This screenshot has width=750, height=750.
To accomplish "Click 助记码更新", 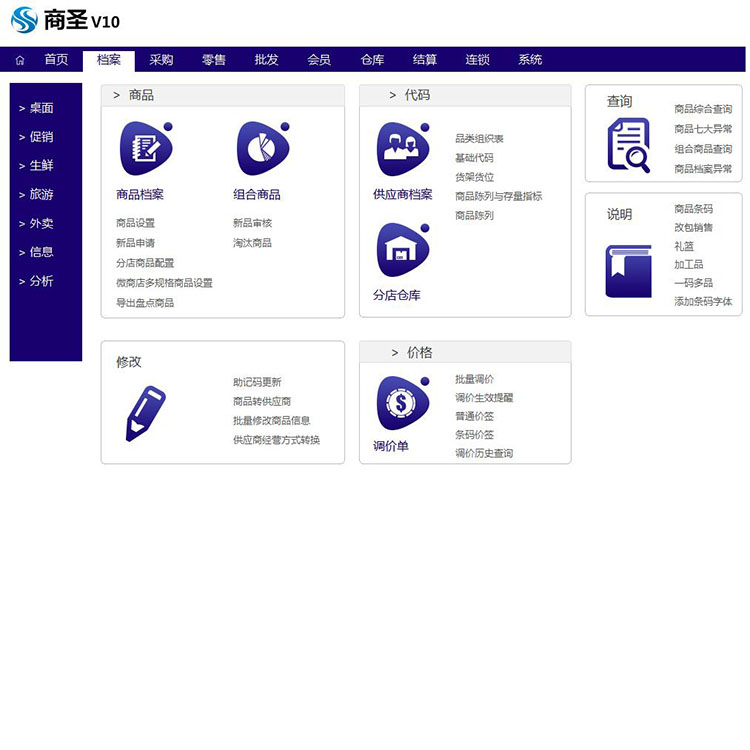I will [257, 382].
